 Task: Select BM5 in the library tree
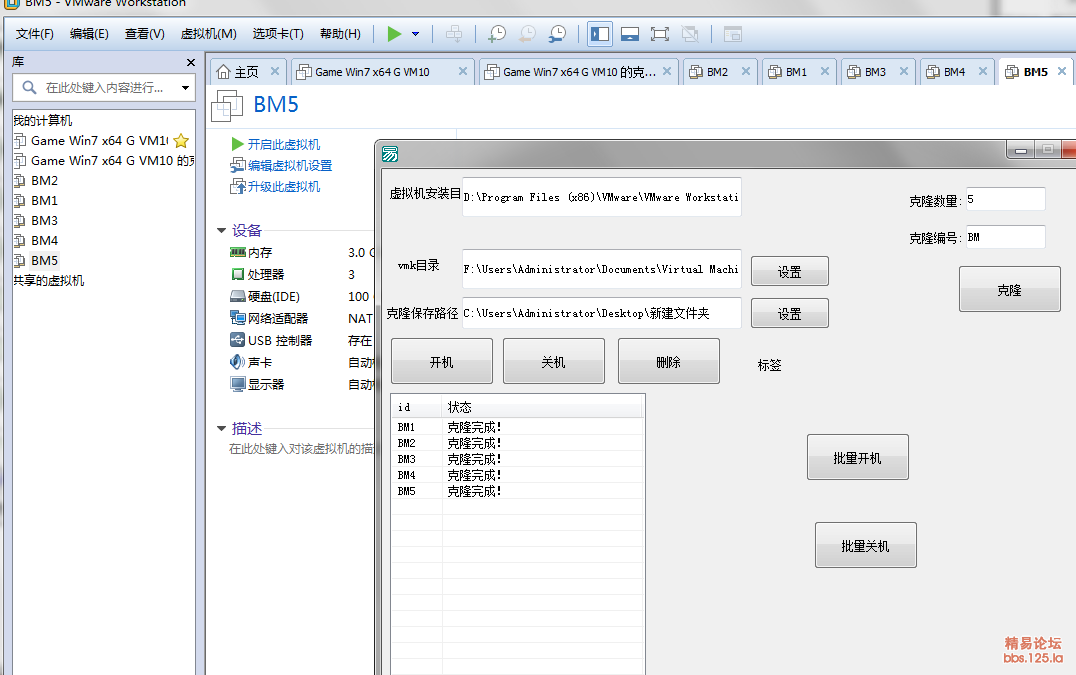tap(44, 261)
